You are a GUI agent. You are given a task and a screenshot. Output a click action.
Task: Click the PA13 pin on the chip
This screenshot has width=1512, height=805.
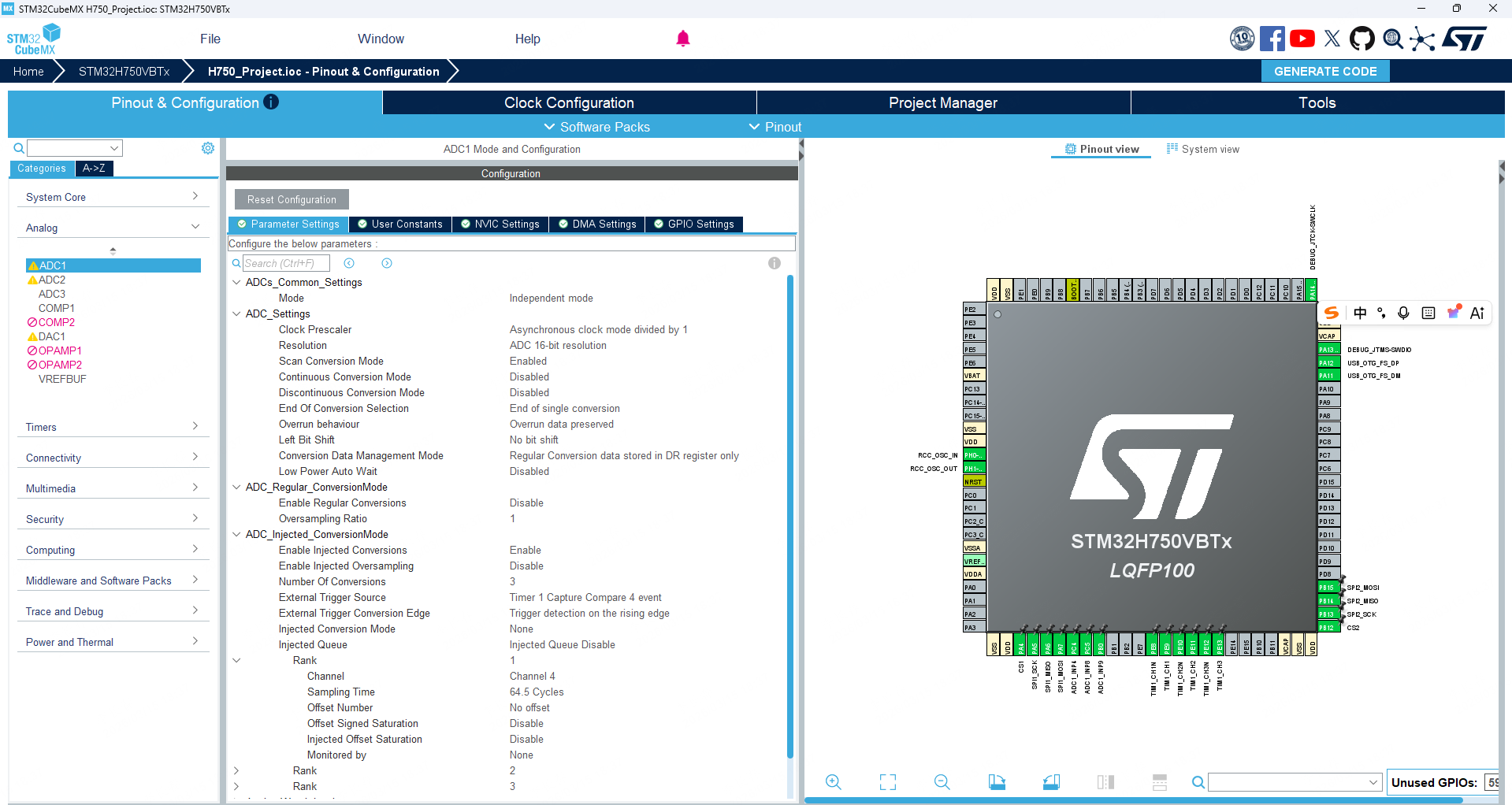(1328, 350)
